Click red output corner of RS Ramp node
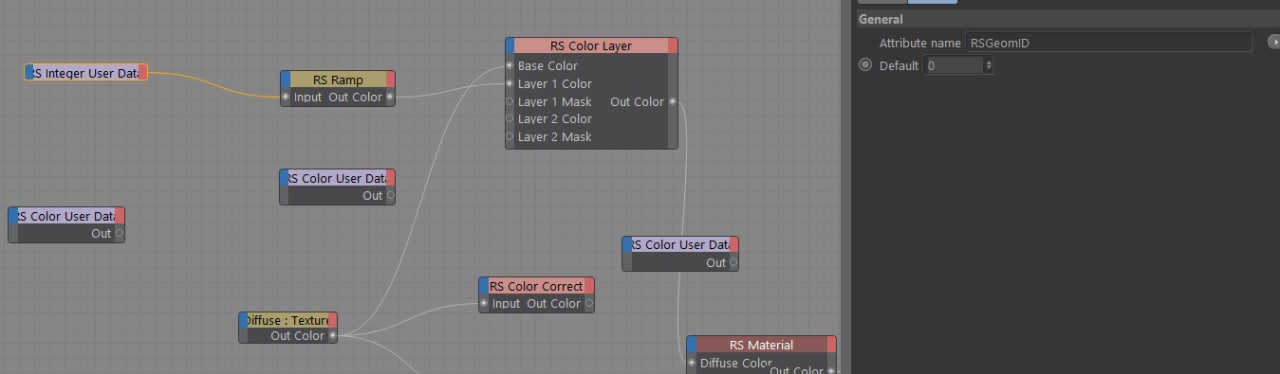The image size is (1280, 374). point(390,79)
